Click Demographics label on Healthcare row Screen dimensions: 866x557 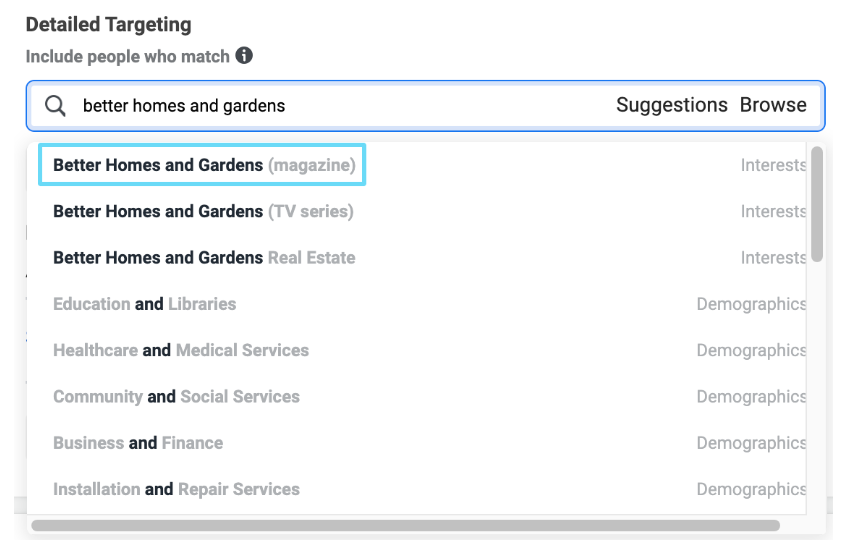pos(751,351)
